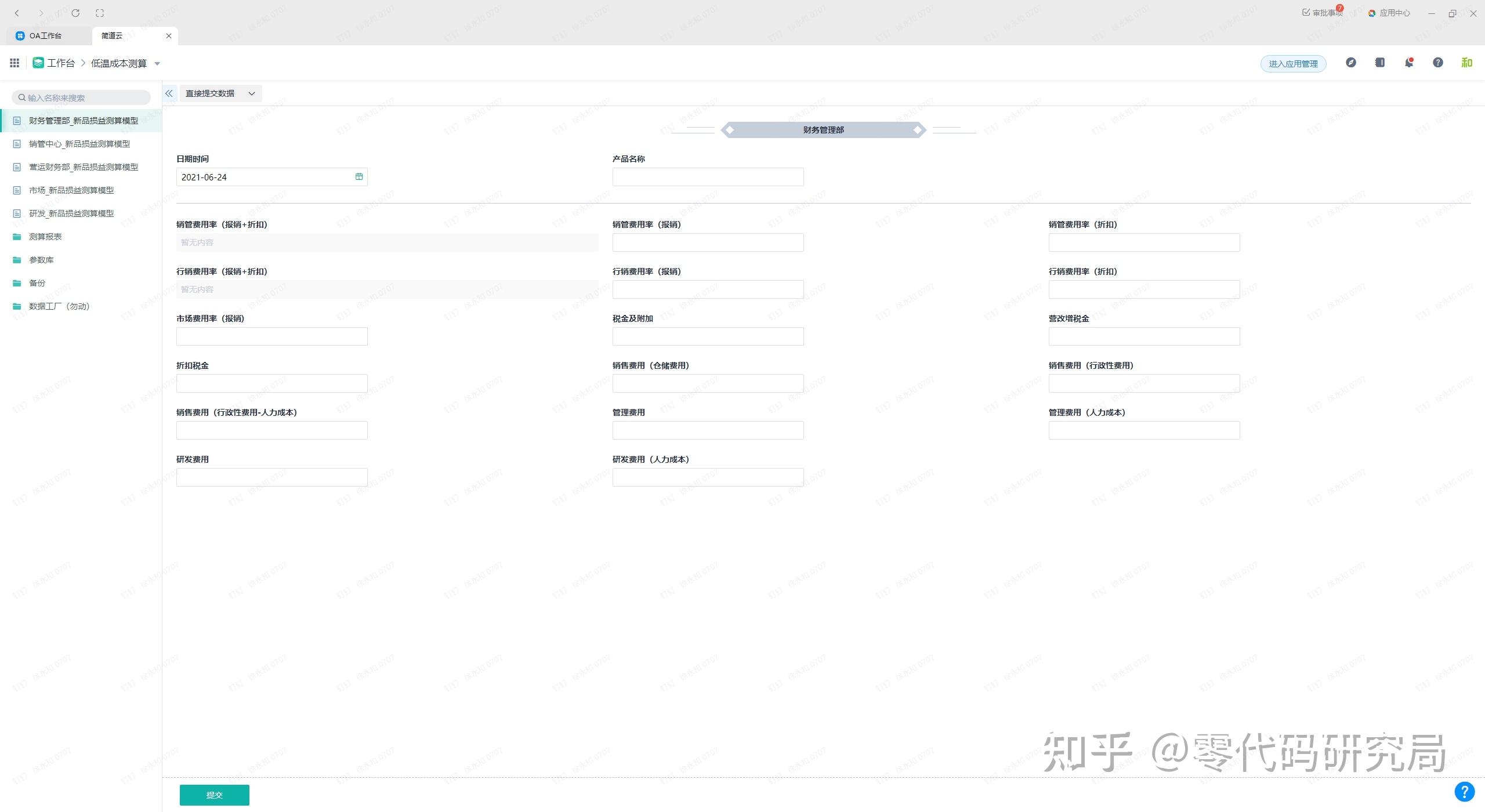The image size is (1485, 812).
Task: Open the calendar picker in date field
Action: (x=359, y=177)
